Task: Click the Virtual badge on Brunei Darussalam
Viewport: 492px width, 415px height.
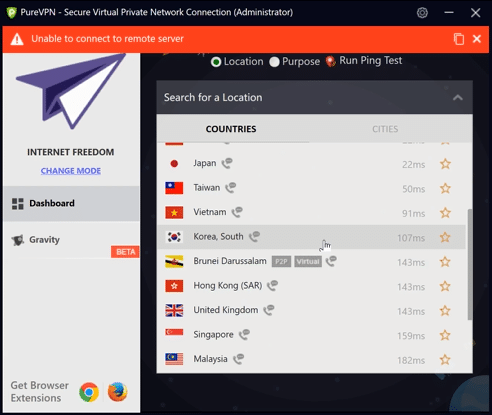Action: (x=308, y=262)
